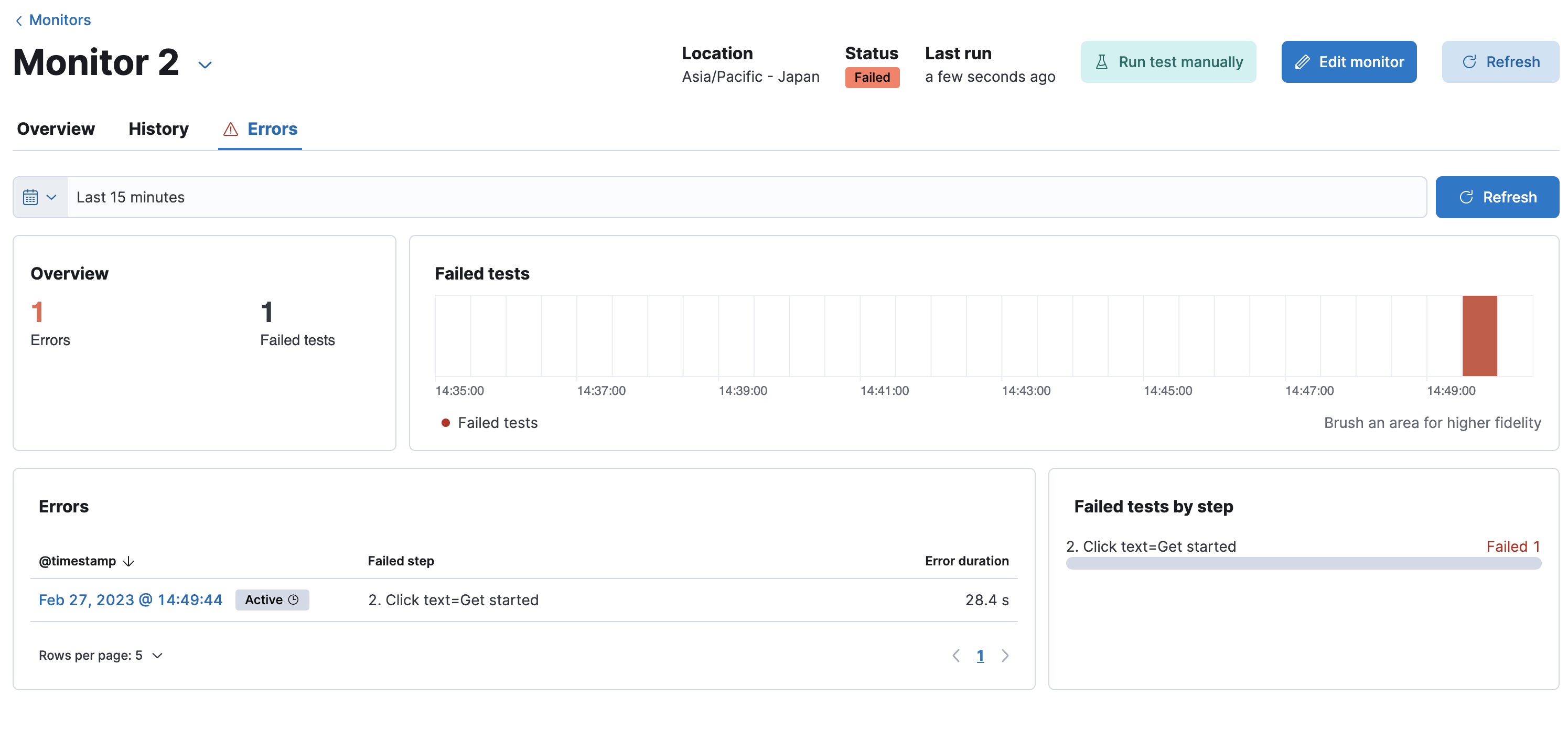This screenshot has height=750, width=1568.
Task: Open the date range picker chevron
Action: (52, 197)
